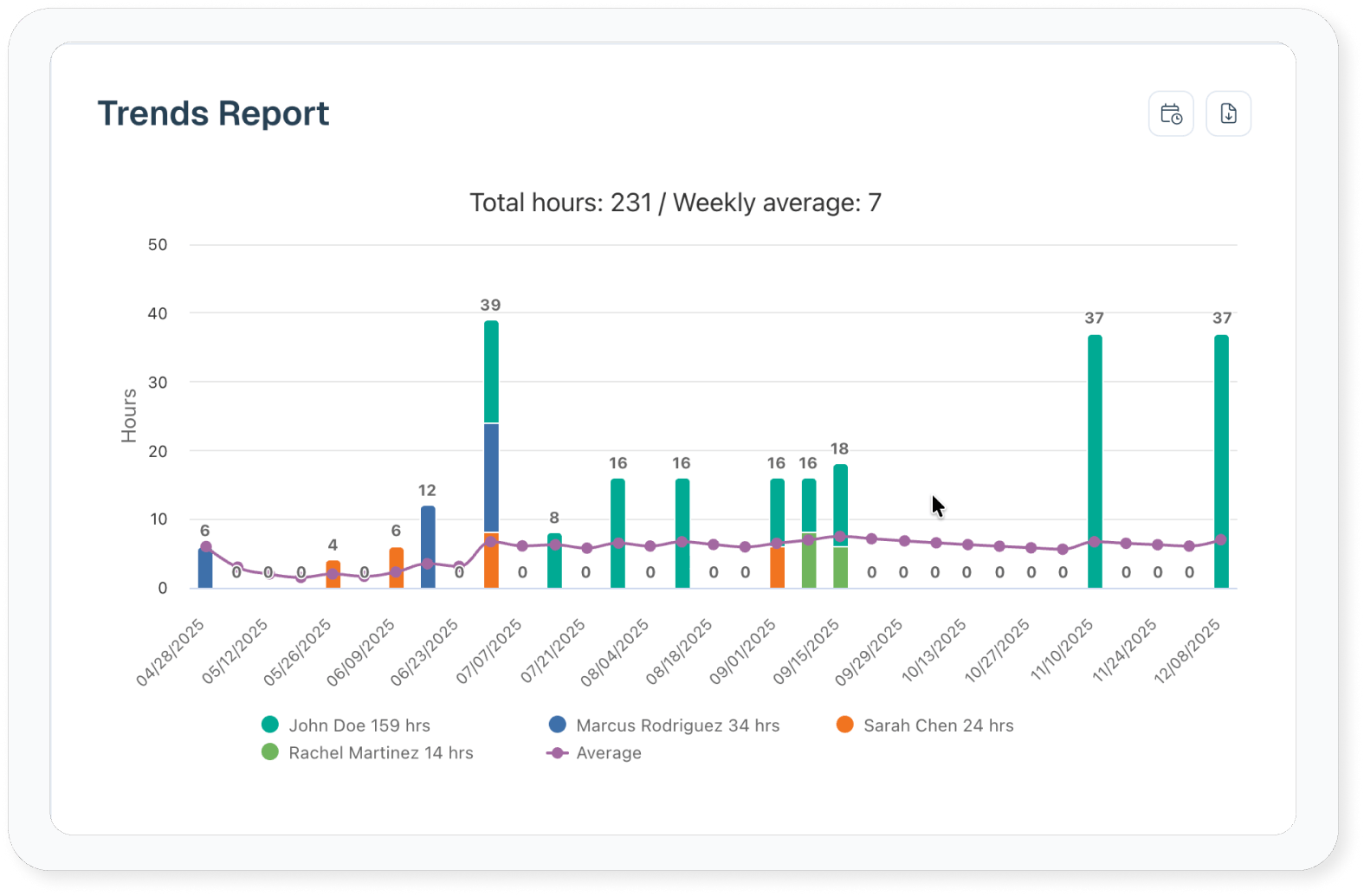The image size is (1364, 896).
Task: Click the 09/29/2025 x-axis date label
Action: pyautogui.click(x=869, y=651)
